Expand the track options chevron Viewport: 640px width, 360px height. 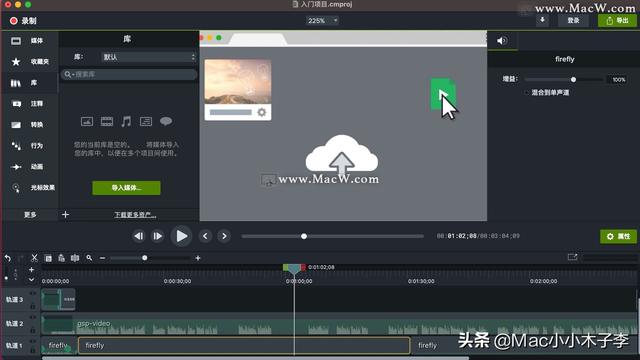[31, 280]
